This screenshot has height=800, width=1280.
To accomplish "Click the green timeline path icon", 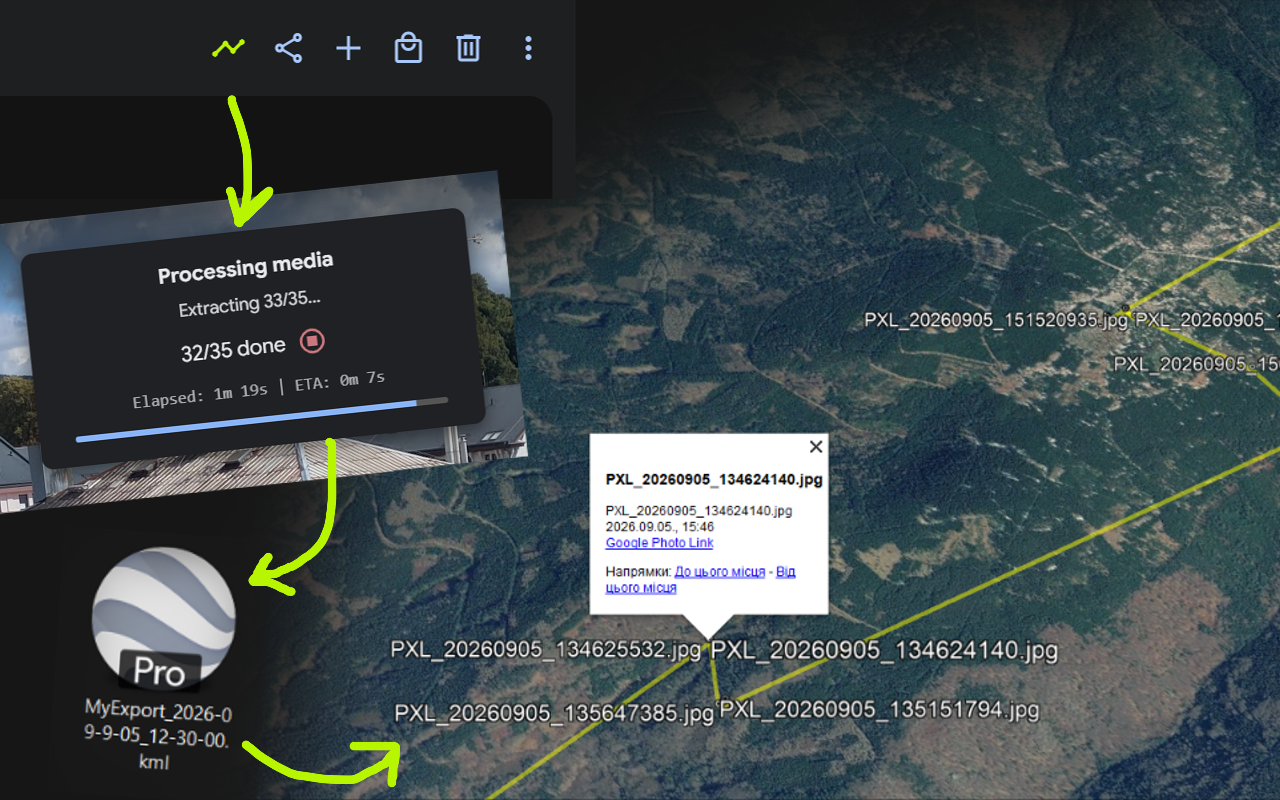I will [x=228, y=47].
